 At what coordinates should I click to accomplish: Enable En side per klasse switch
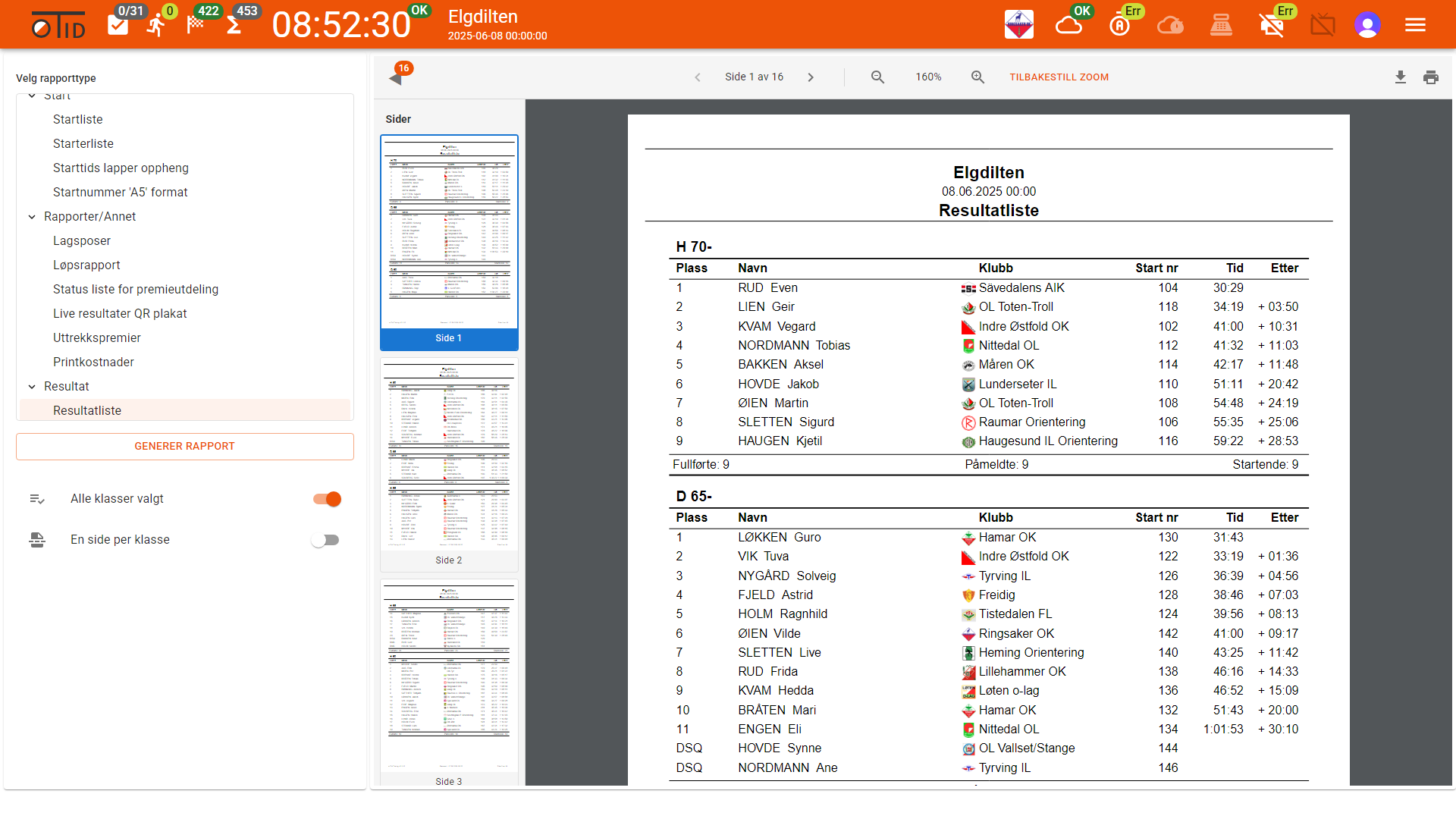pyautogui.click(x=325, y=540)
